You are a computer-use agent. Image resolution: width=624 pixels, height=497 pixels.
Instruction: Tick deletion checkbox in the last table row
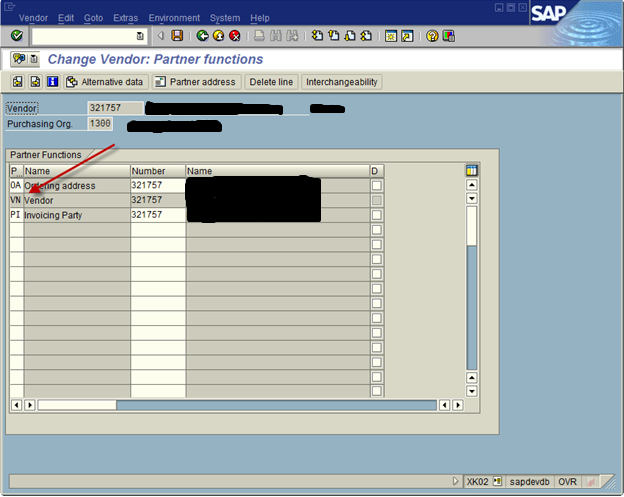376,391
